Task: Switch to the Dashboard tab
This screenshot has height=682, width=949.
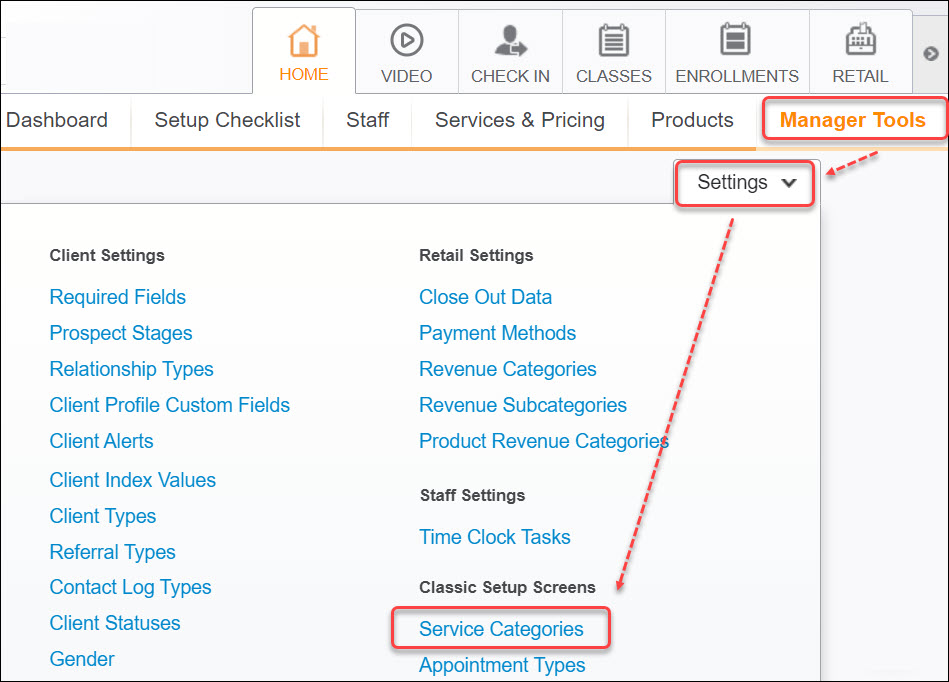Action: pyautogui.click(x=57, y=120)
